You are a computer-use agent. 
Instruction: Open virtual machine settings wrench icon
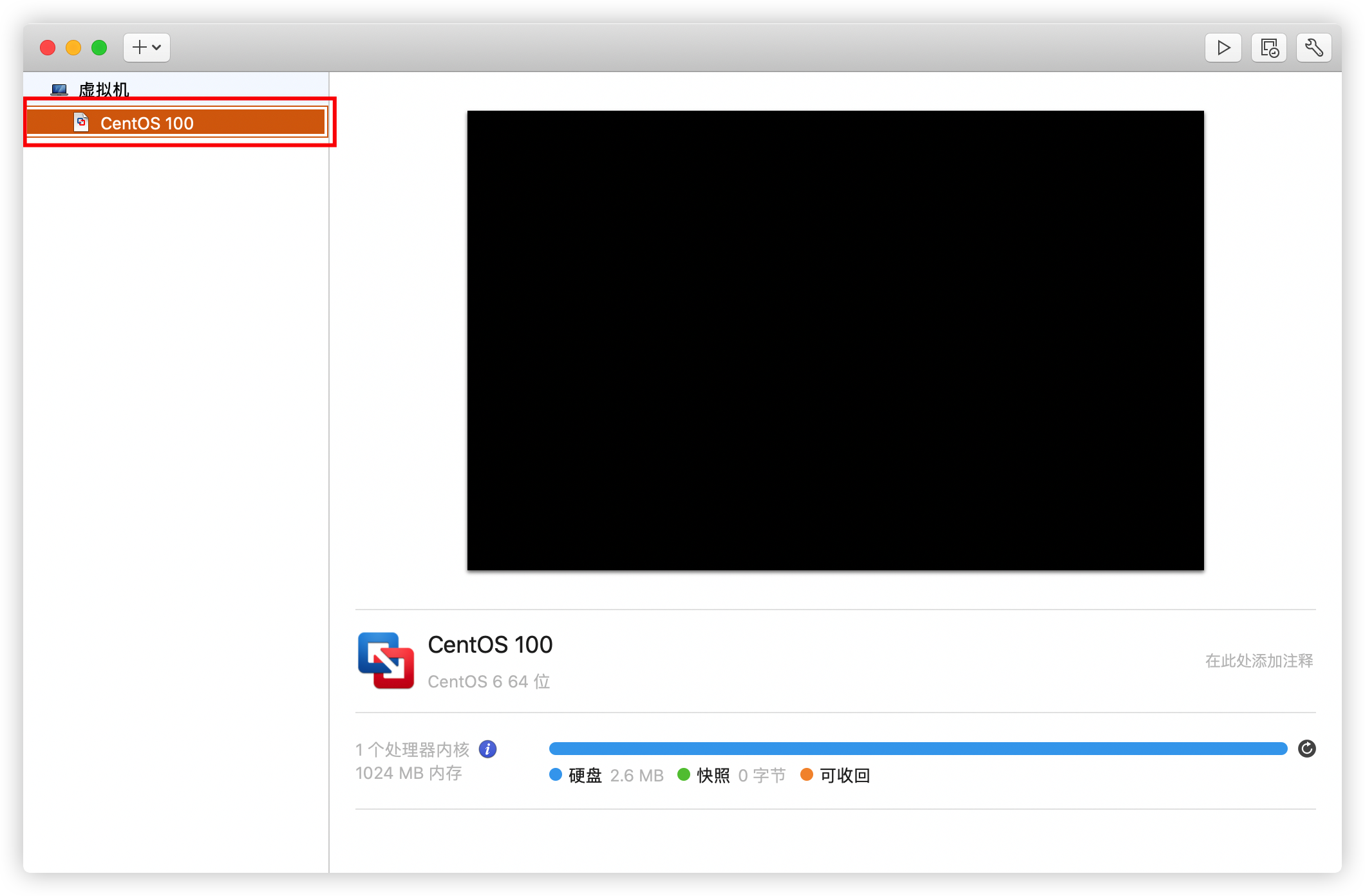pos(1313,48)
